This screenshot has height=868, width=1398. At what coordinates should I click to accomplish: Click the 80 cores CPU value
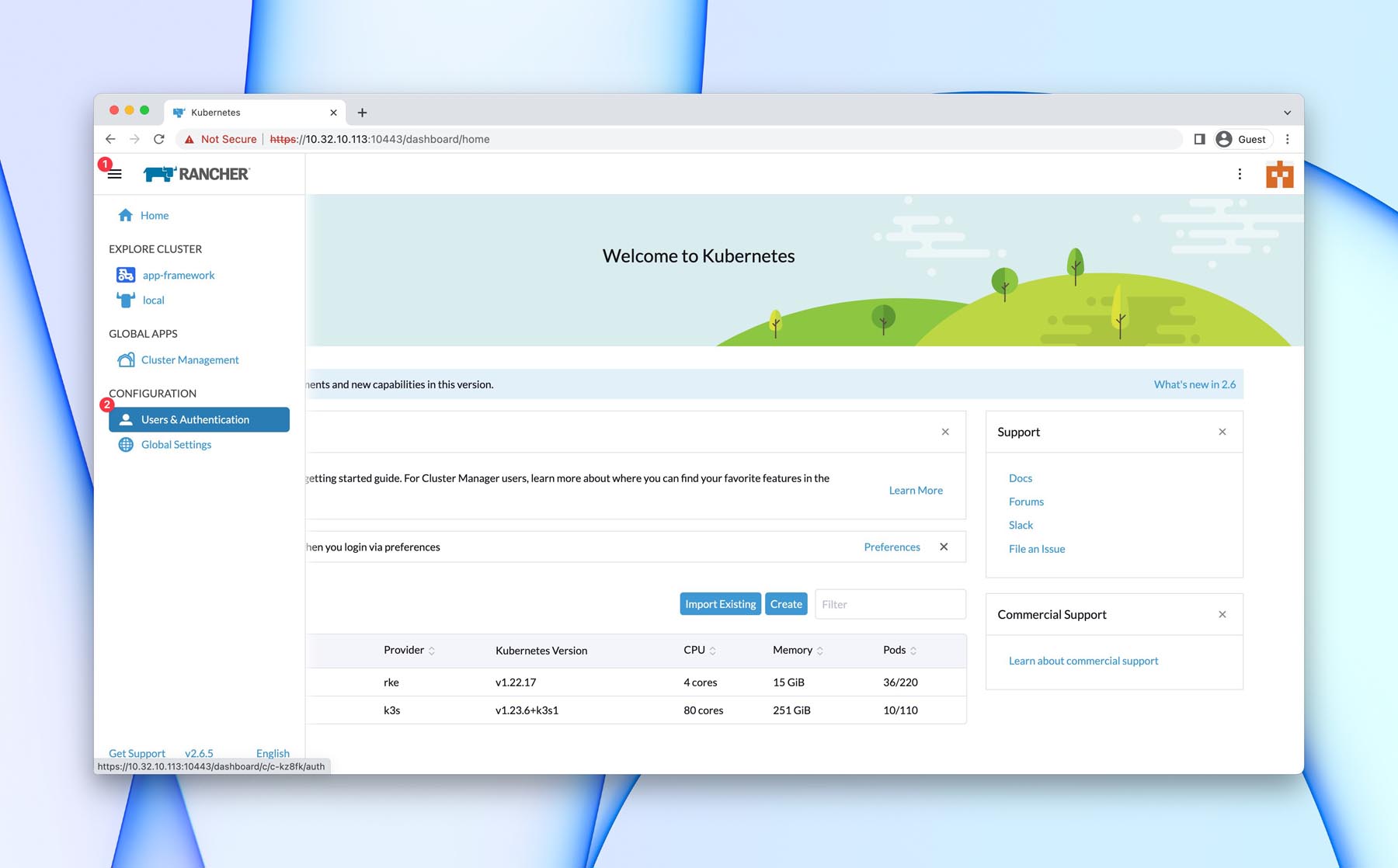(703, 710)
